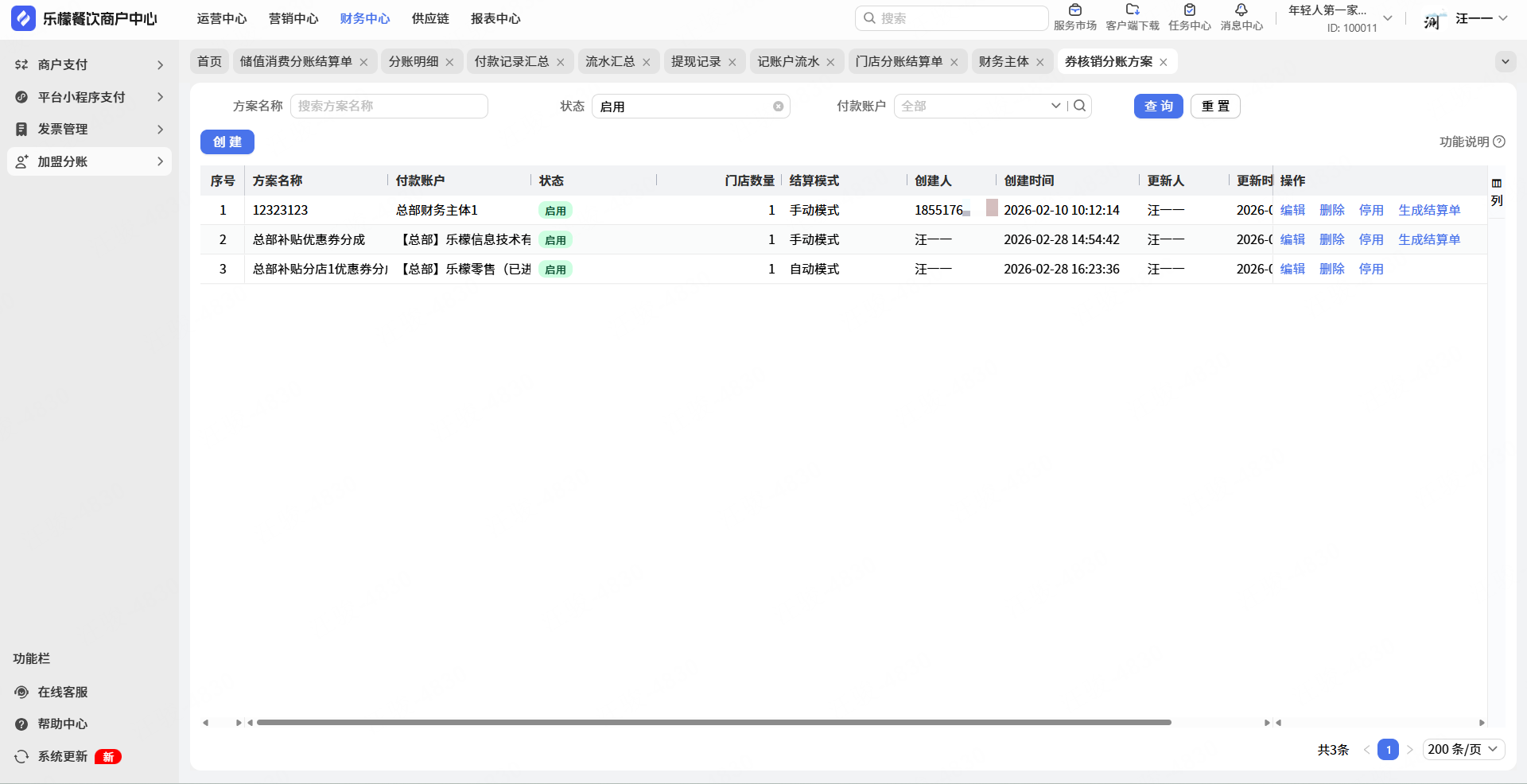Open 消息中心 notification bell icon

1241,10
